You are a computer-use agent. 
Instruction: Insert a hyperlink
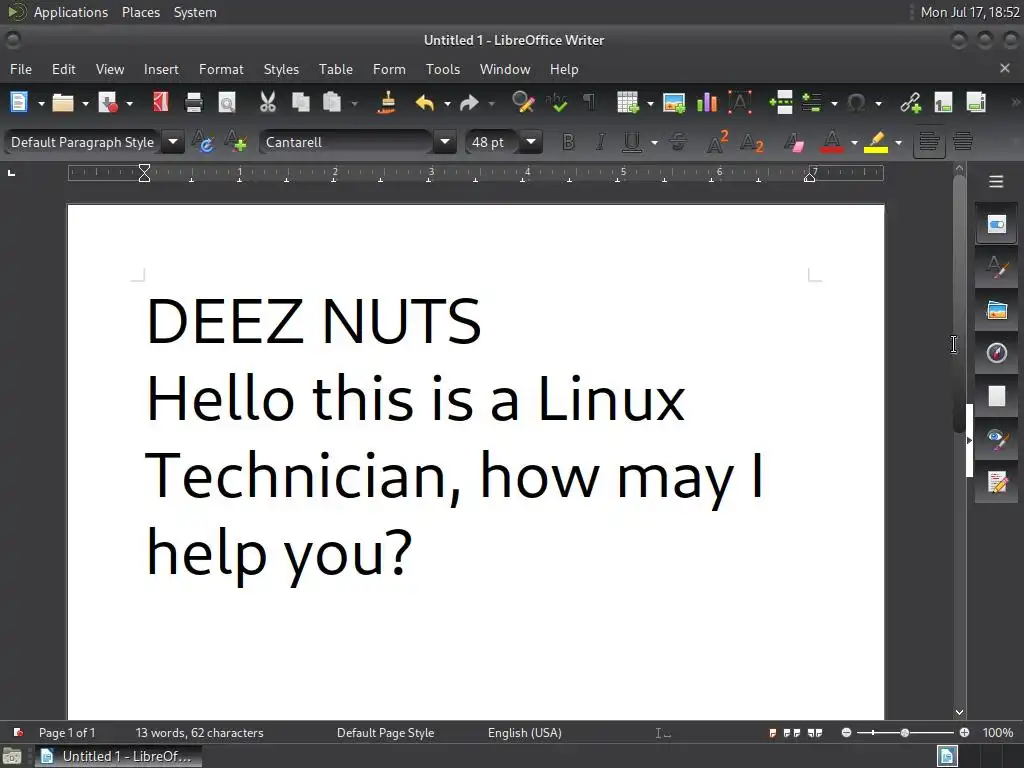coord(910,103)
